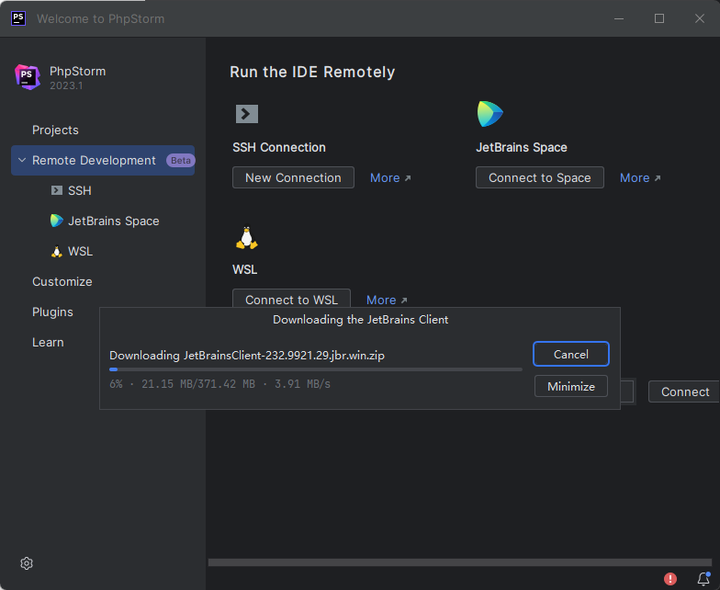This screenshot has width=720, height=590.
Task: Click the red error indicator icon
Action: pyautogui.click(x=670, y=578)
